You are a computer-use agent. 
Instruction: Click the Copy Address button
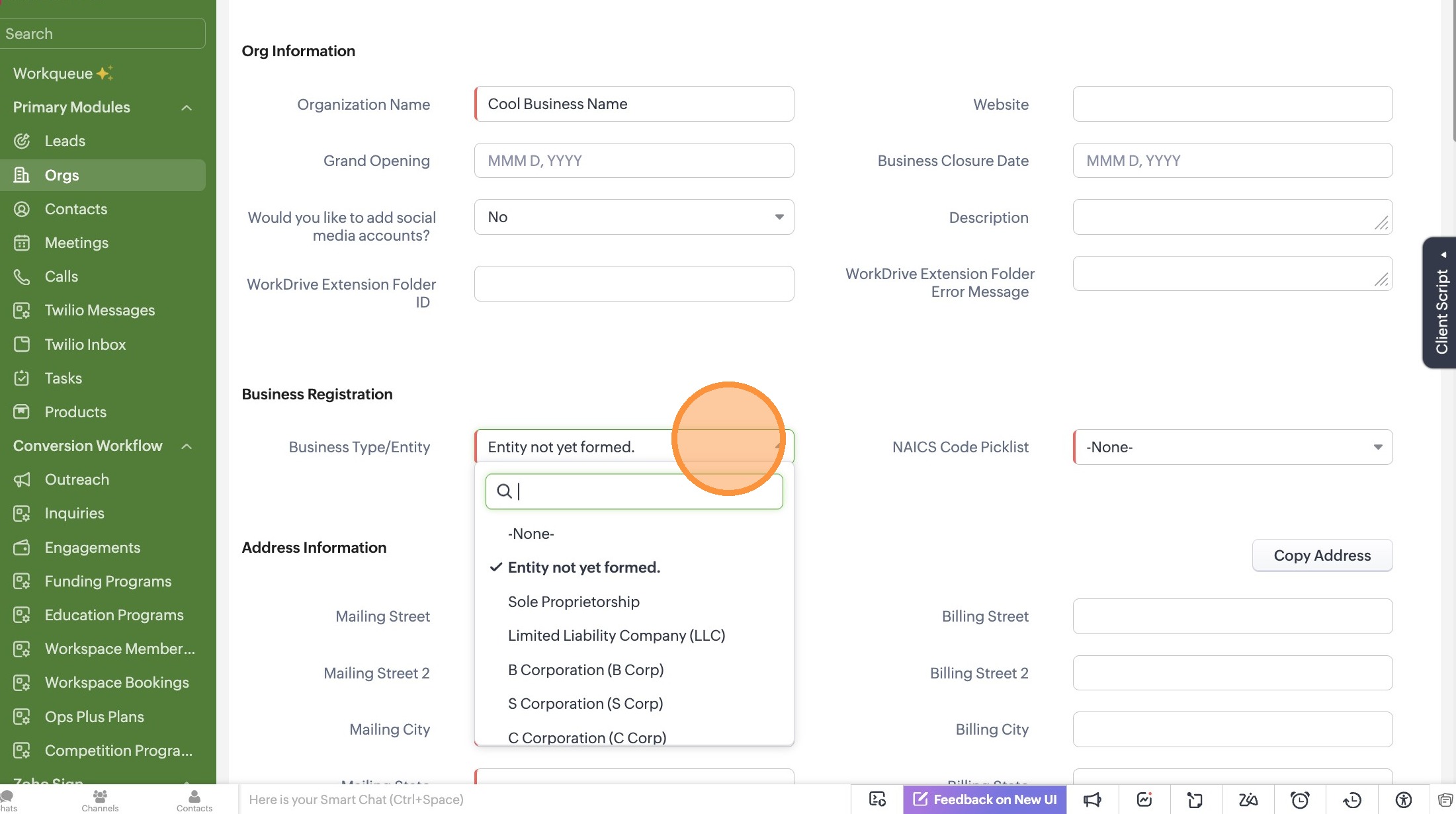(1322, 555)
